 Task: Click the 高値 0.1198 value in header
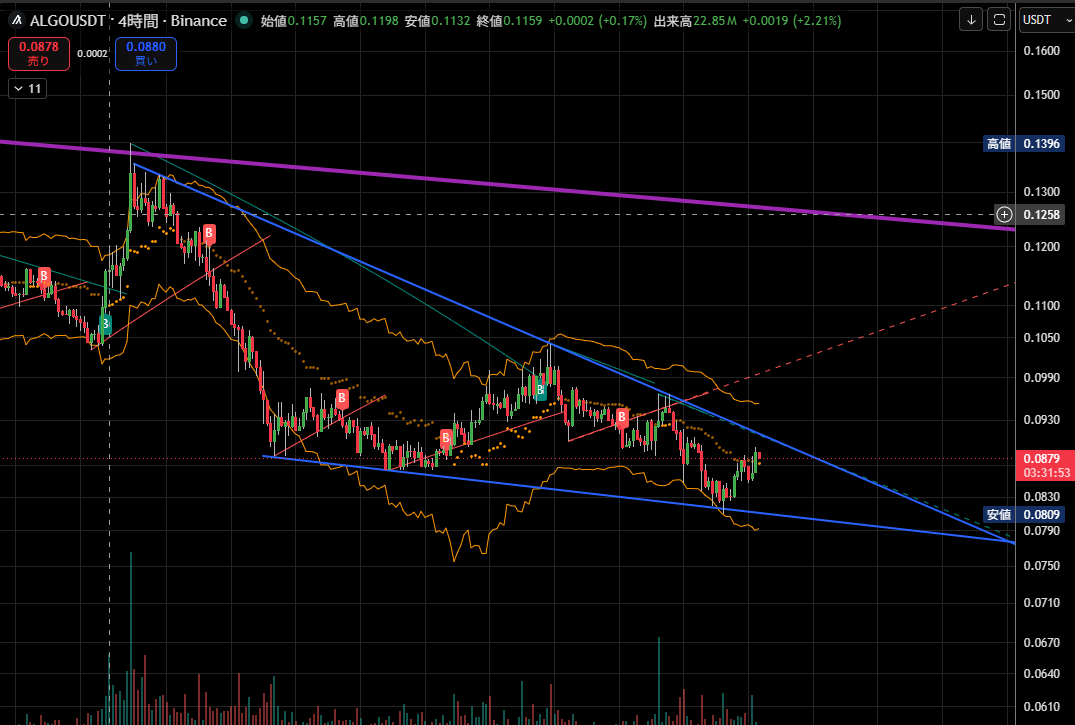pyautogui.click(x=365, y=21)
